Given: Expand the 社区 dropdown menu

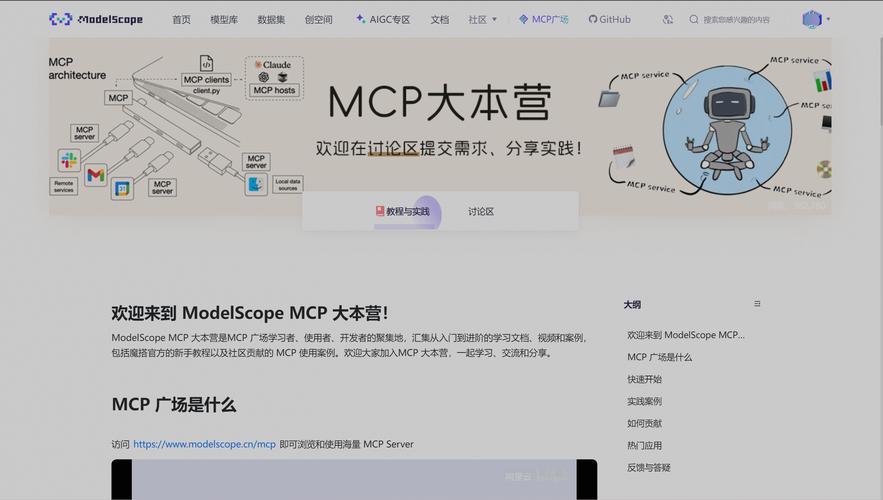Looking at the screenshot, I should pos(483,20).
